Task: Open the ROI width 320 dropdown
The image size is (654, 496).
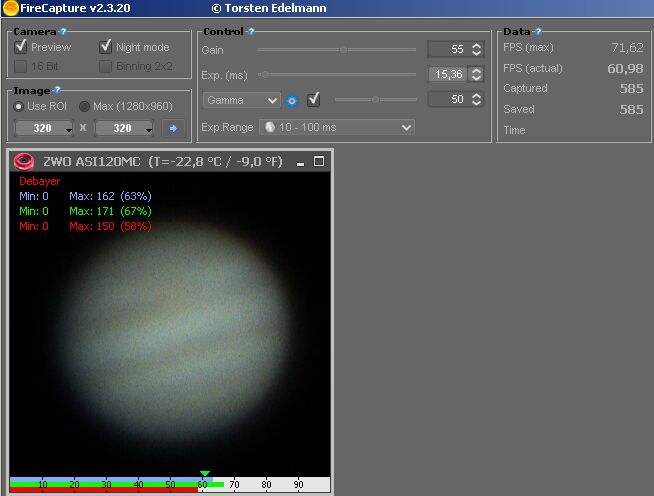Action: tap(45, 128)
